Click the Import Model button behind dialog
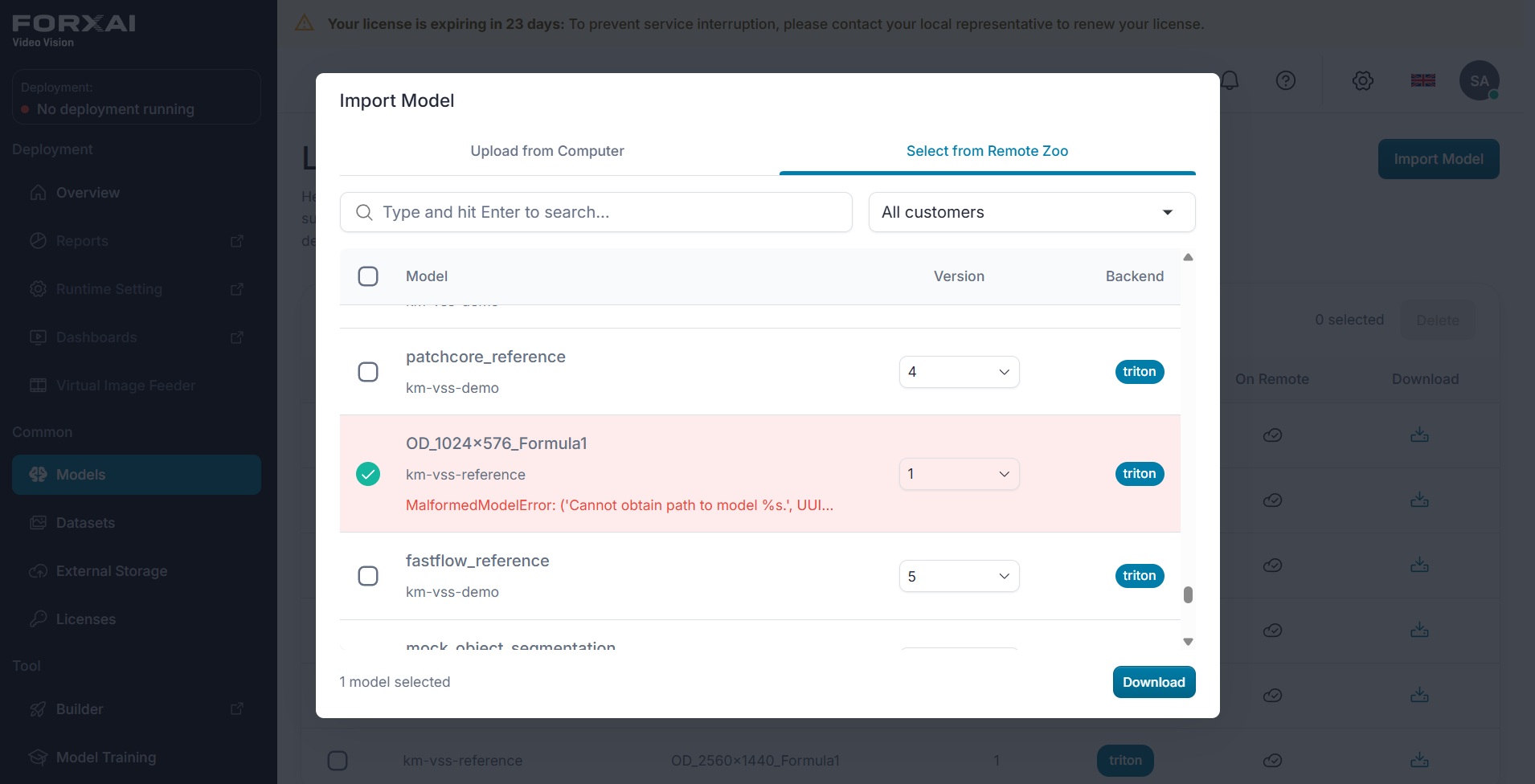This screenshot has height=784, width=1535. (1439, 159)
